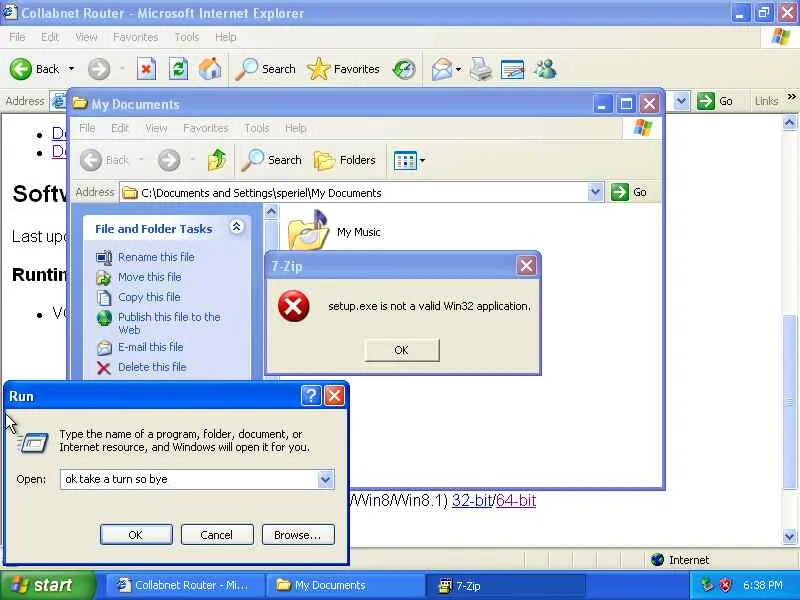This screenshot has width=800, height=600.
Task: Click the Print icon in Internet Explorer
Action: click(481, 69)
